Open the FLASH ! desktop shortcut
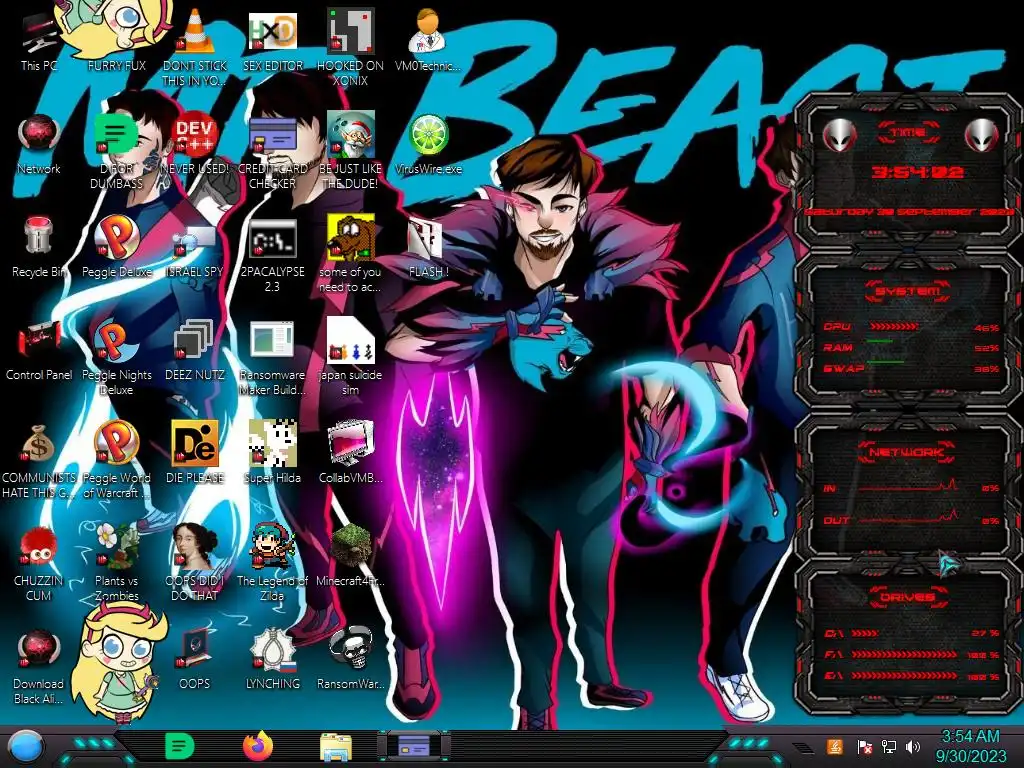This screenshot has width=1024, height=768. coord(428,247)
